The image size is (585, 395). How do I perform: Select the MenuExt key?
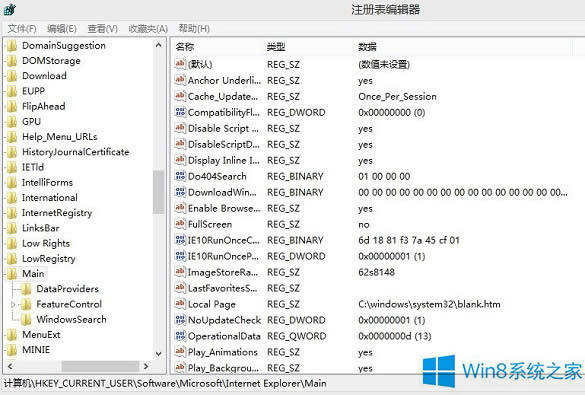41,335
